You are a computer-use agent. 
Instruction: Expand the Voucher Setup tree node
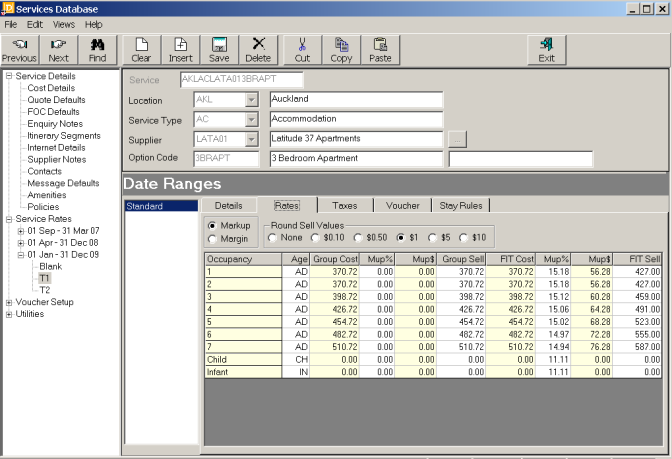pos(9,302)
